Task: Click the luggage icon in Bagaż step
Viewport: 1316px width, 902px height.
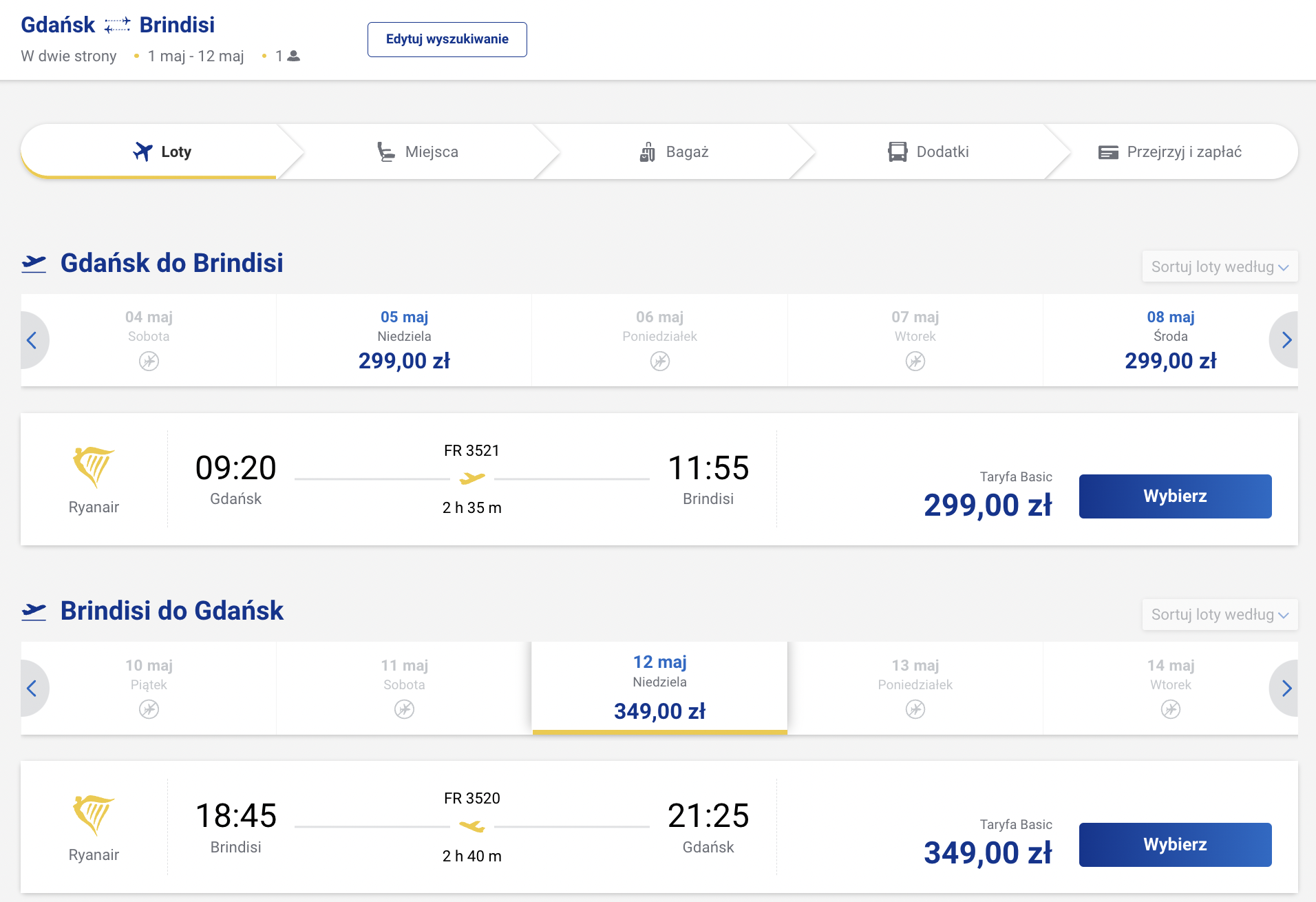Action: coord(647,152)
